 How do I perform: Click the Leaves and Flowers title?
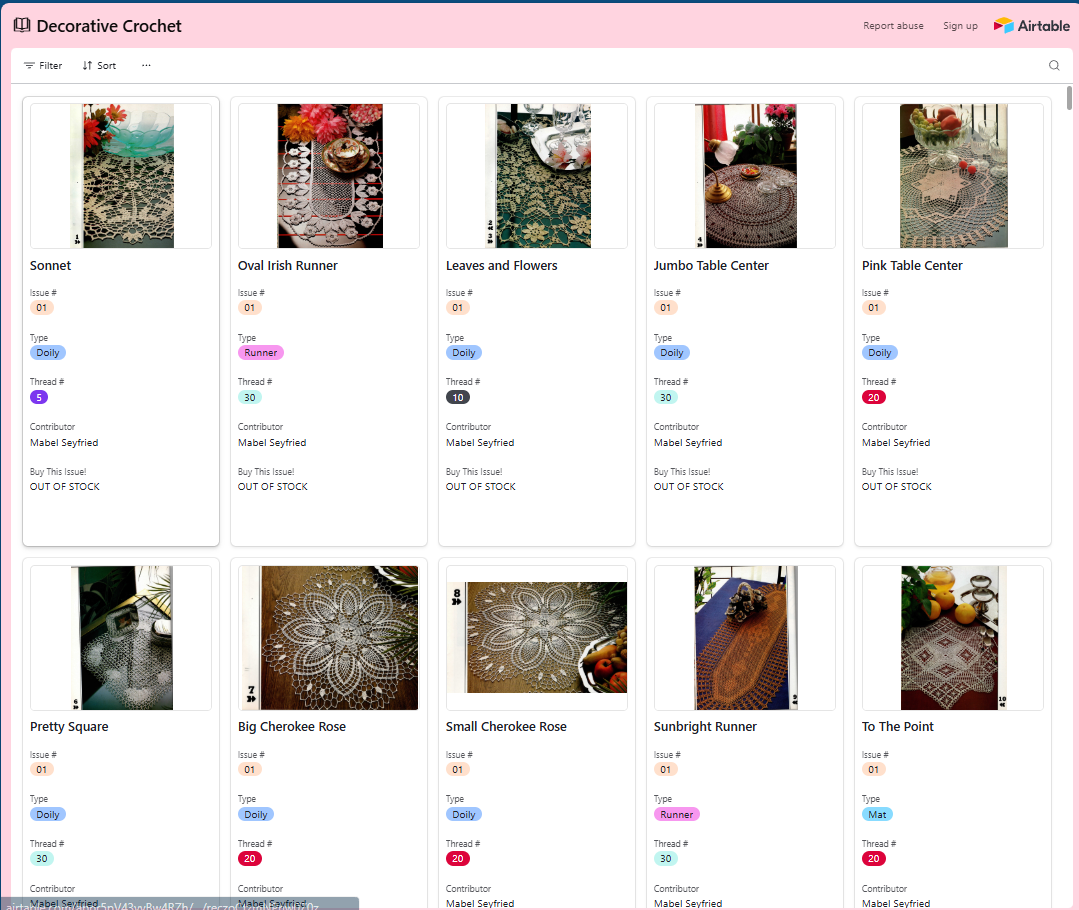point(502,266)
